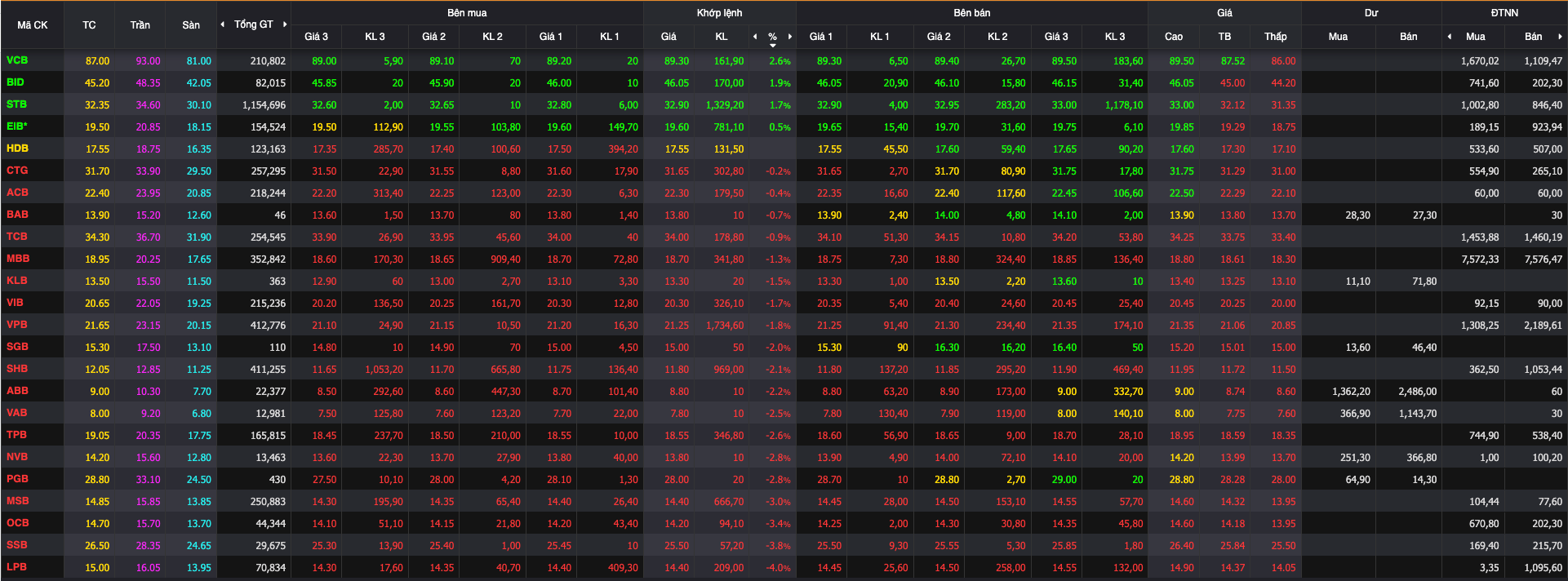Open the BID stock symbol
Viewport: 1568px width, 581px height.
click(16, 82)
